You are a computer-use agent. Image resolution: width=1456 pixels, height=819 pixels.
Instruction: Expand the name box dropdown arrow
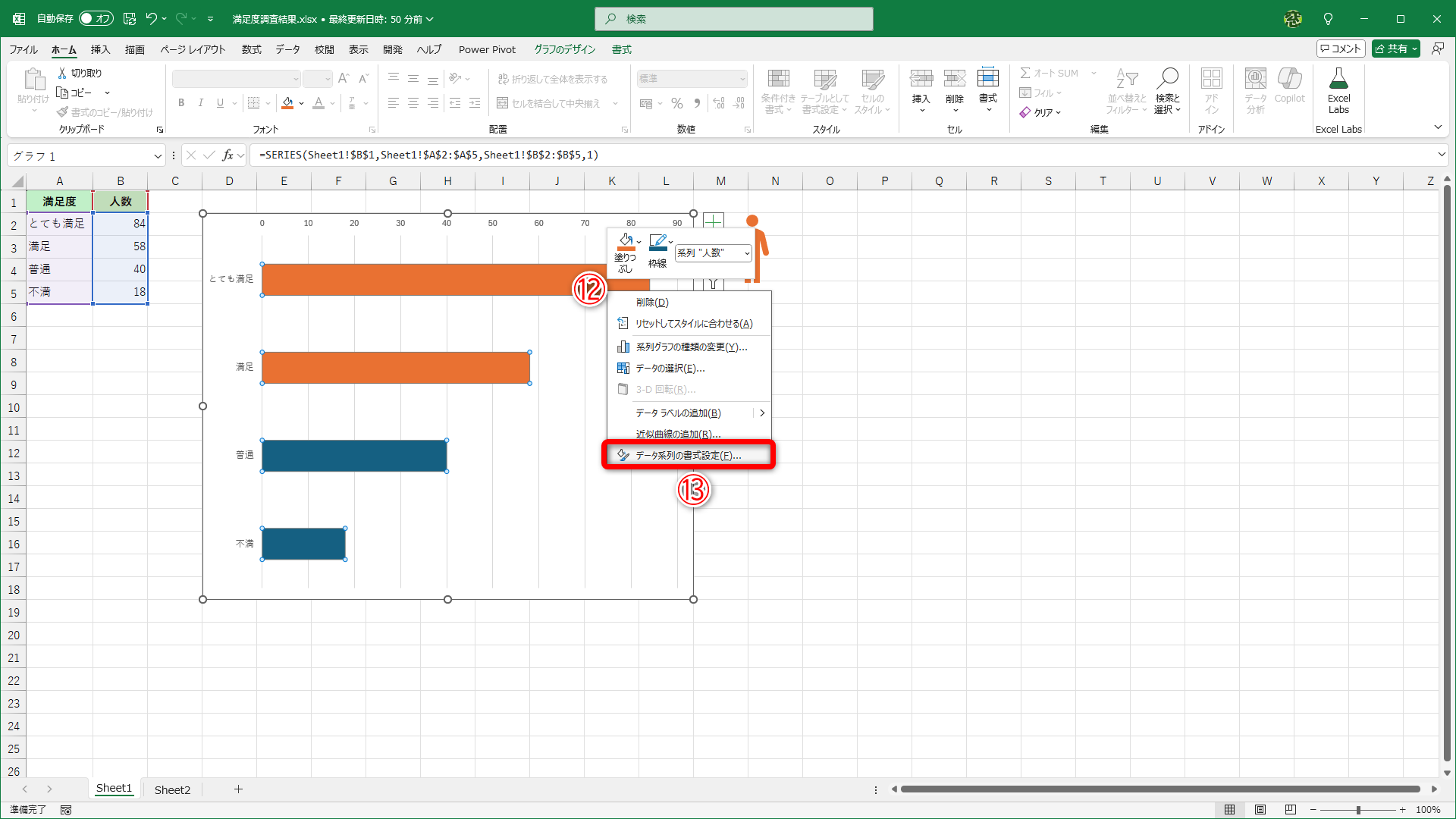coord(158,156)
